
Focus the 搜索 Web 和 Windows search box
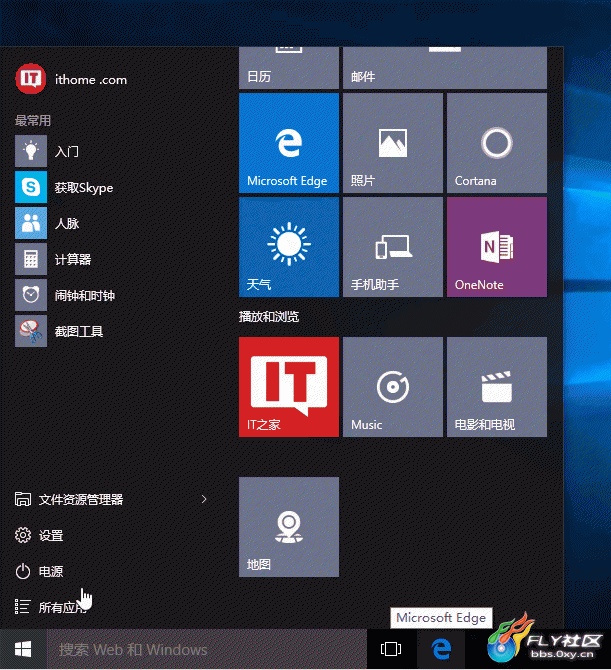point(206,649)
